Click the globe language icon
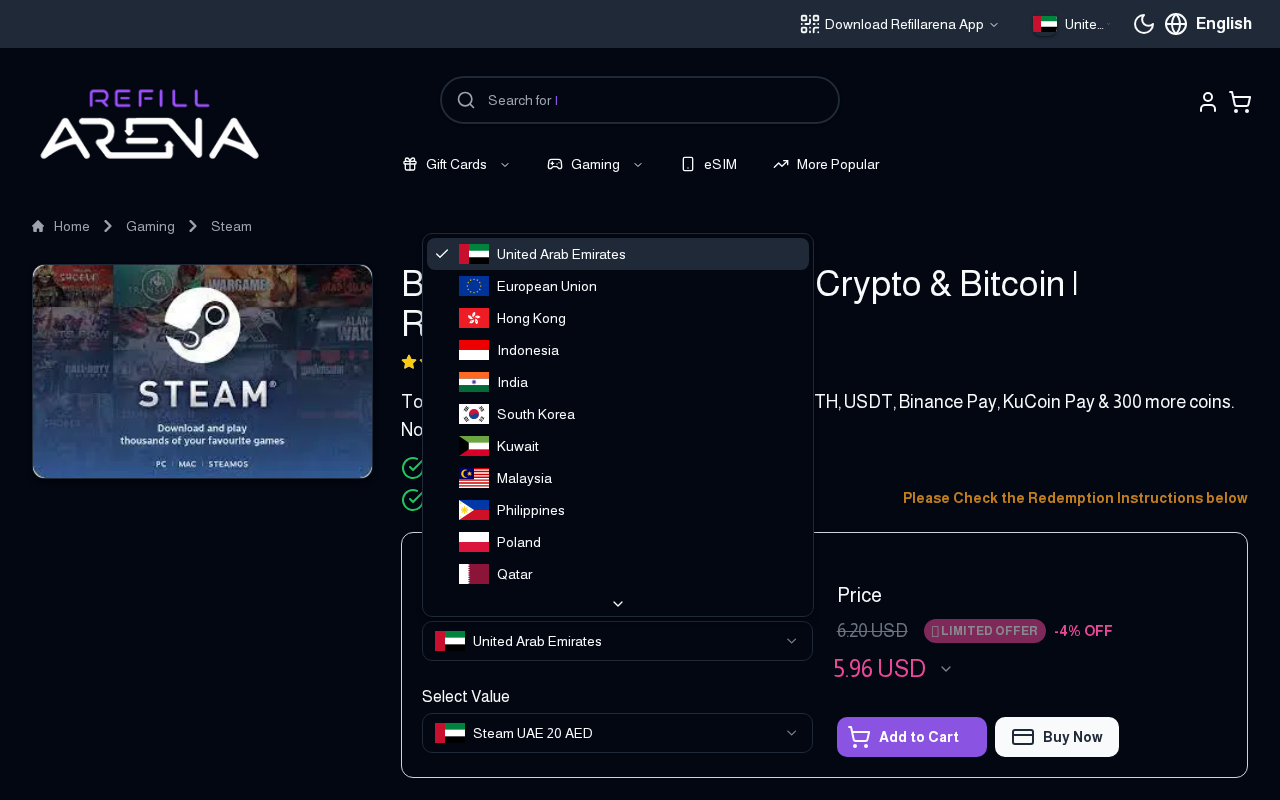Image resolution: width=1280 pixels, height=800 pixels. 1176,24
